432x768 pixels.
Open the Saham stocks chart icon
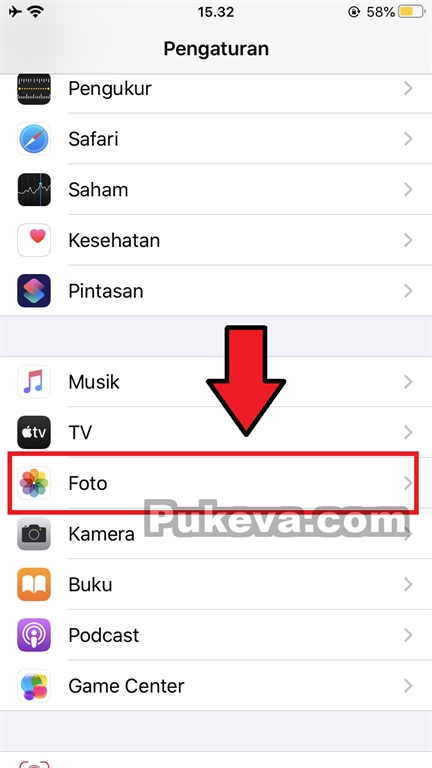[x=34, y=190]
